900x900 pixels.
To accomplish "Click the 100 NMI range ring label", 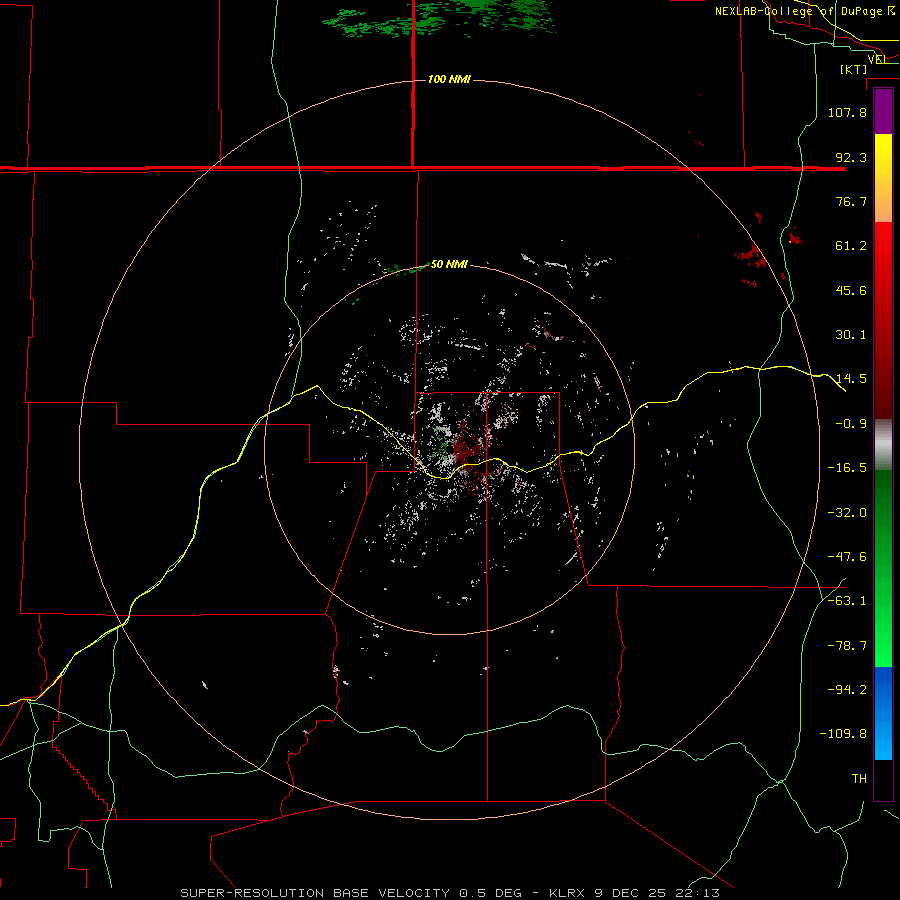I will click(x=449, y=79).
